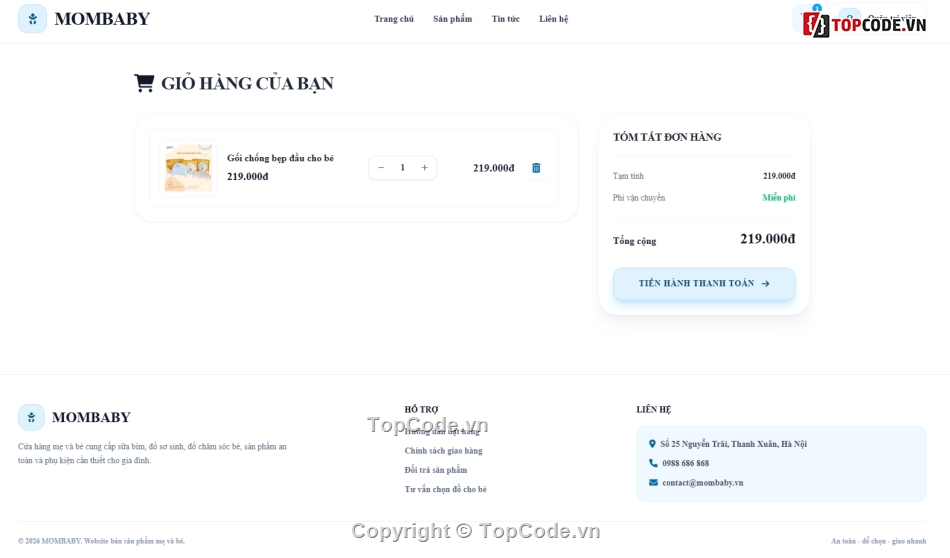This screenshot has width=950, height=558.
Task: Remove item using the trash icon
Action: click(x=536, y=168)
